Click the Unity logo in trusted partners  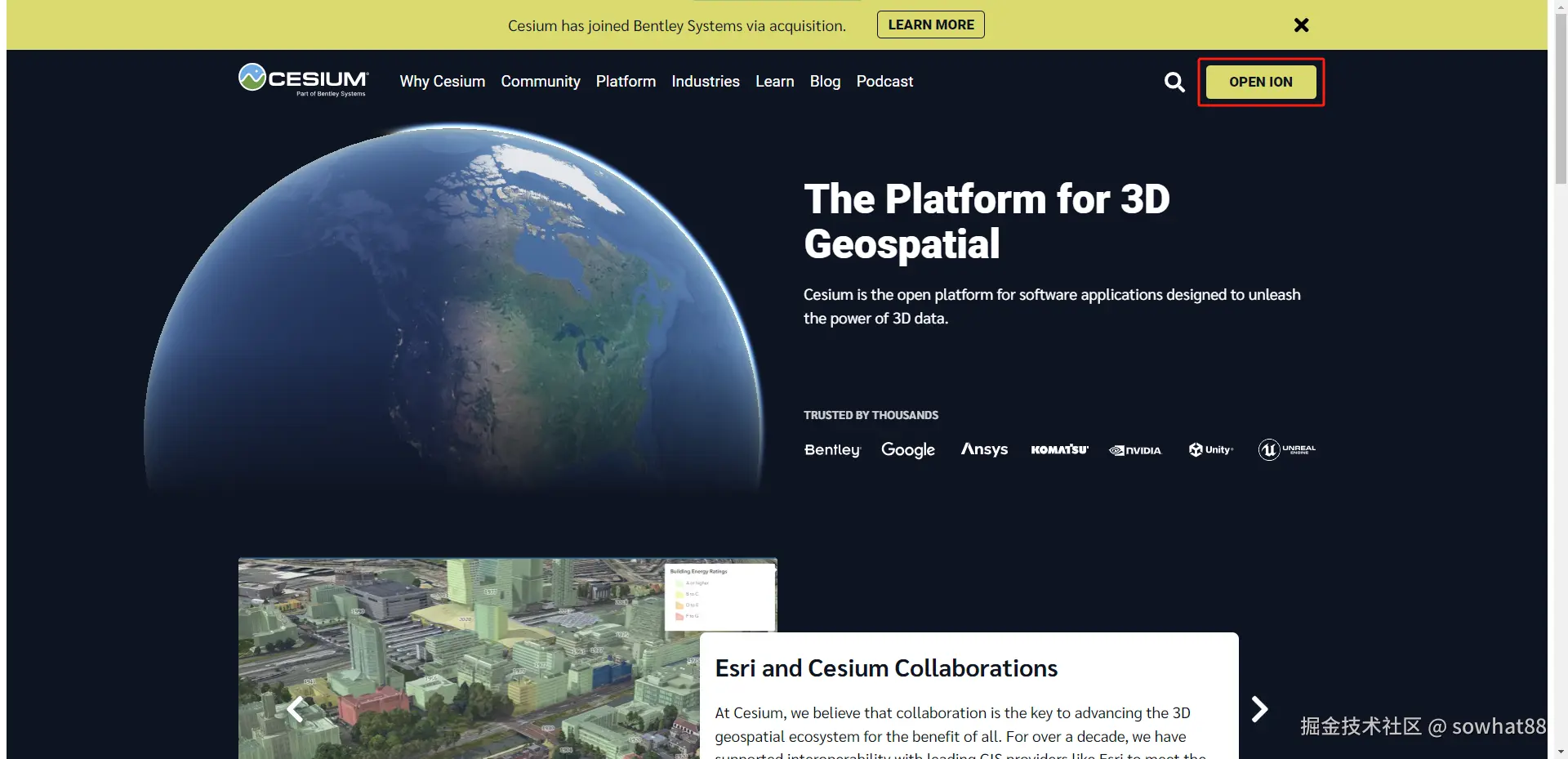point(1211,449)
